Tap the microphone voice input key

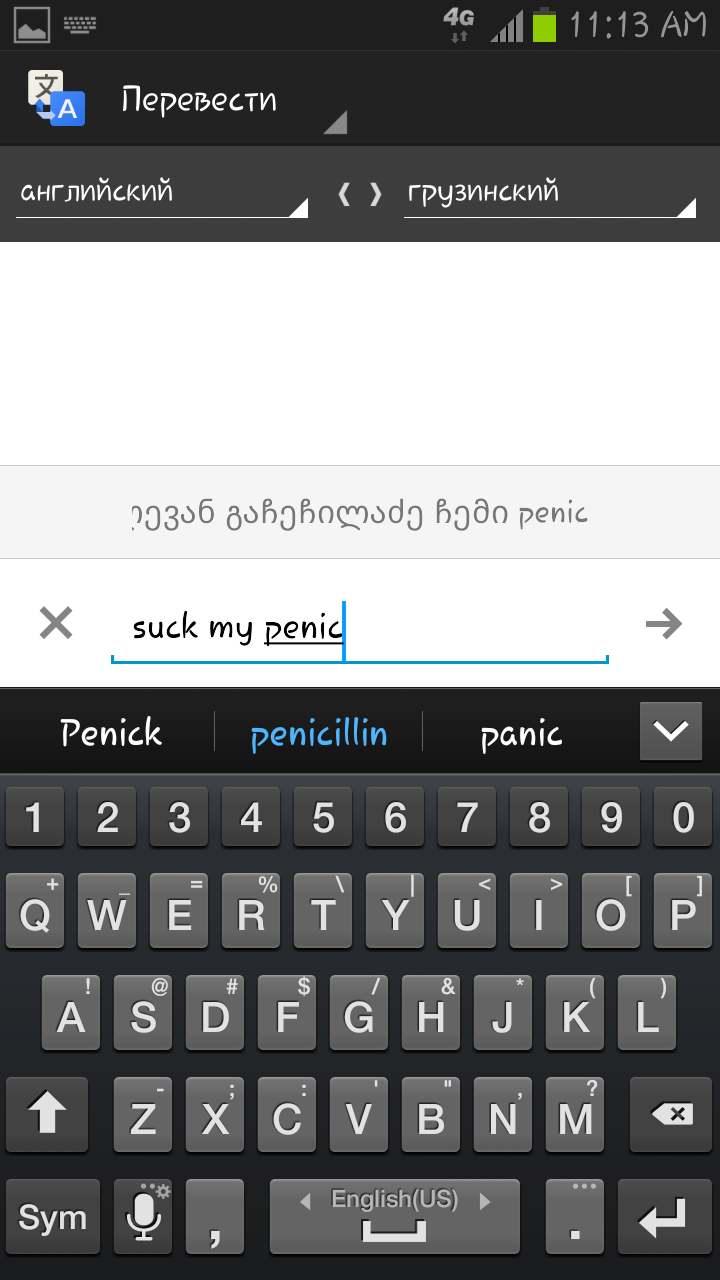click(x=143, y=1217)
